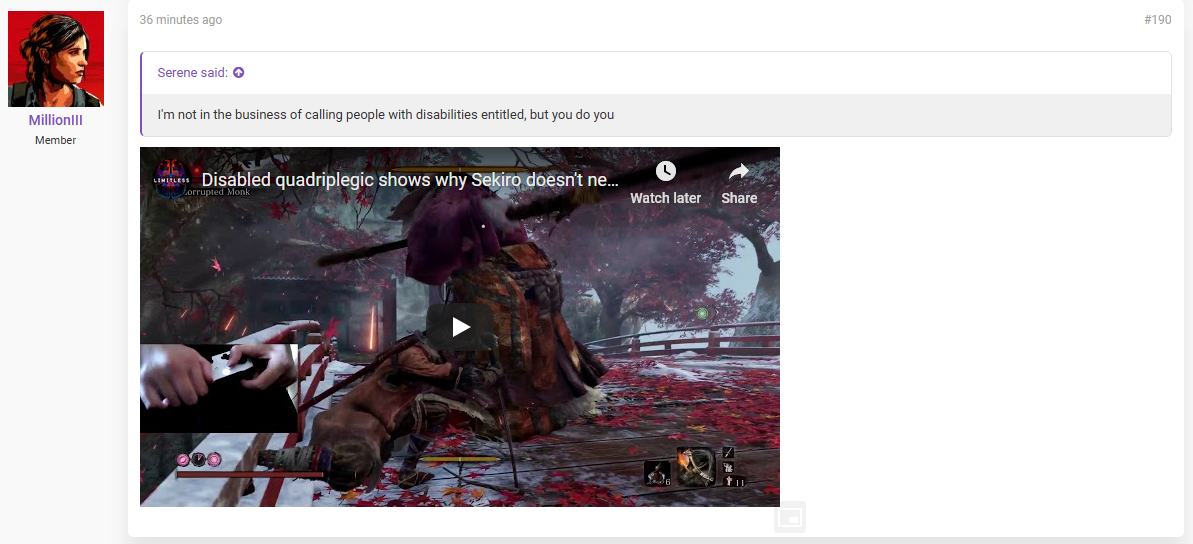Click the Share arrow icon on video
The height and width of the screenshot is (544, 1193).
point(739,172)
